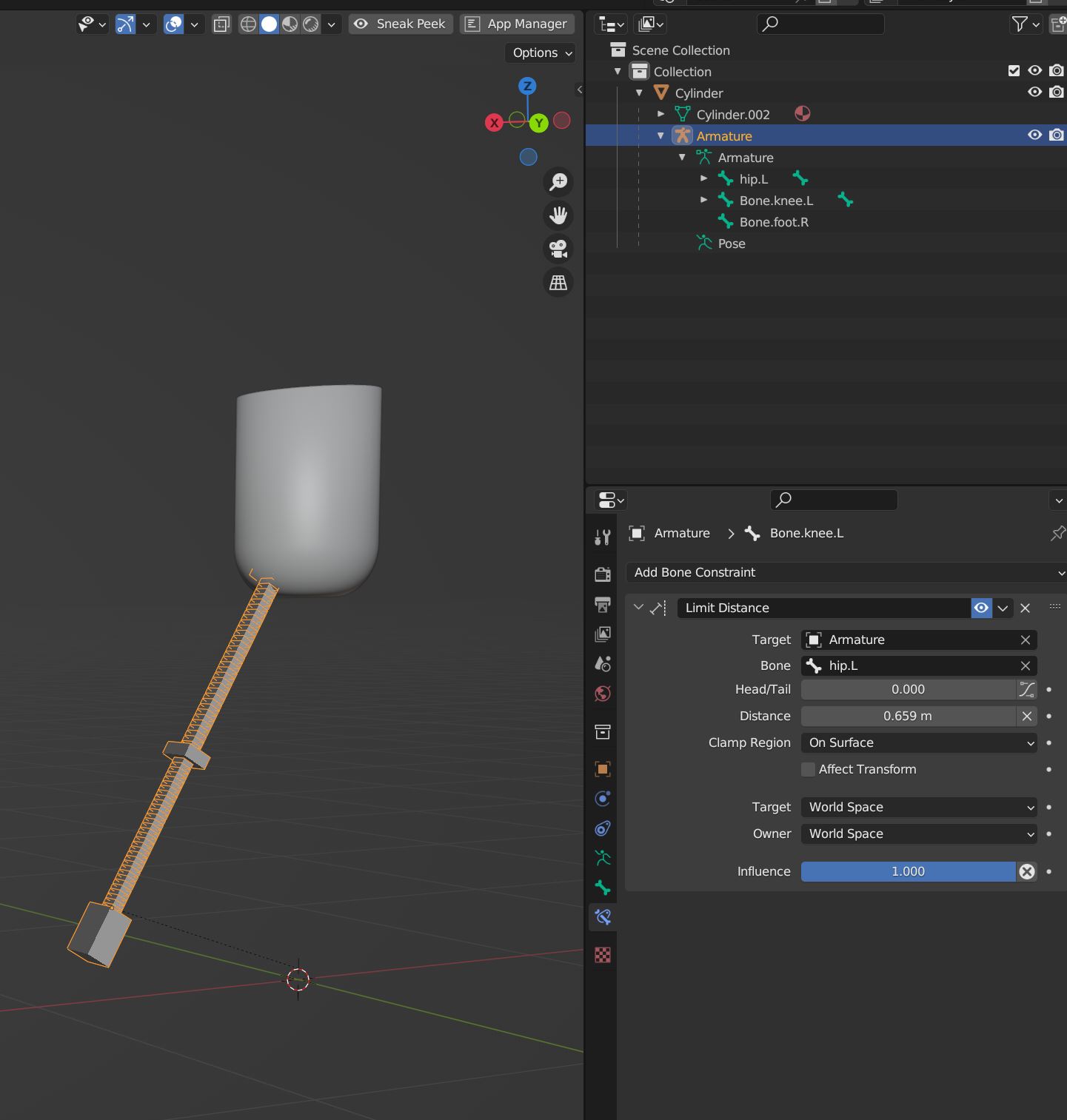Toggle Collection exclude checkbox in outliner
1067x1120 pixels.
1014,71
